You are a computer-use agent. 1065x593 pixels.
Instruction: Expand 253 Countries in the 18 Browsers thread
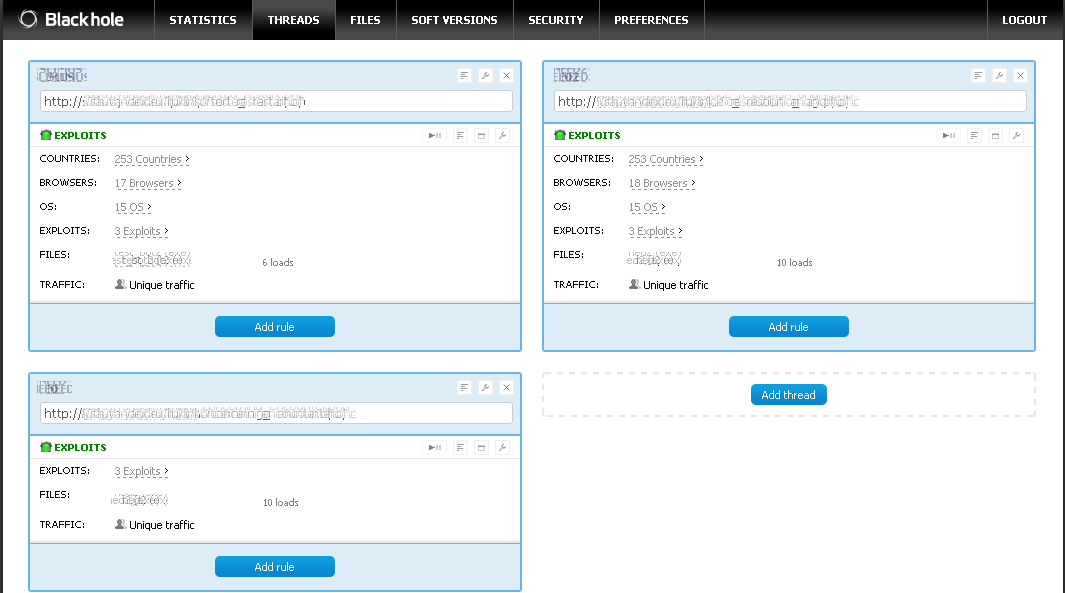(665, 160)
